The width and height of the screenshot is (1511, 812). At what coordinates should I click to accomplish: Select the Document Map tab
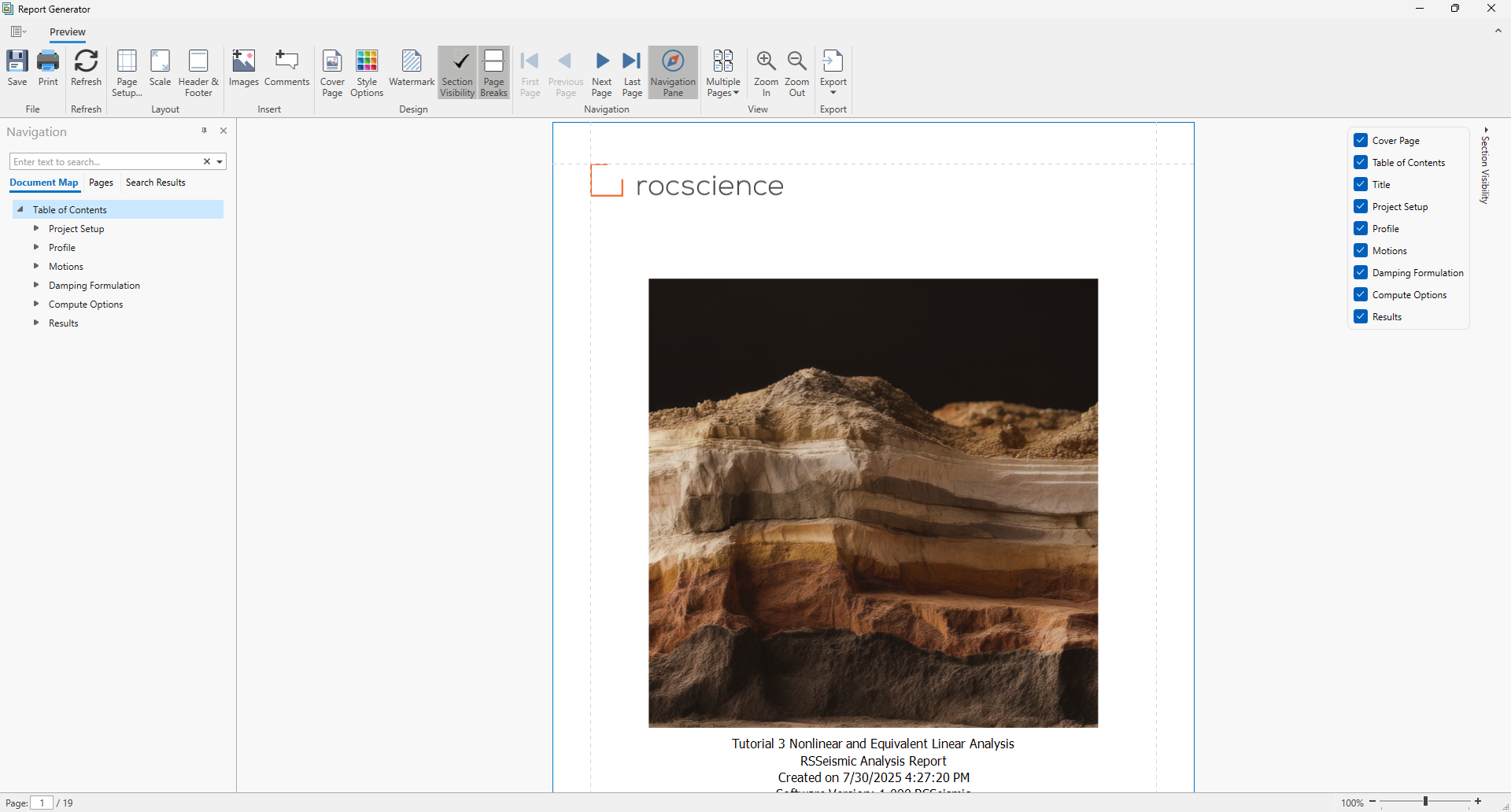click(x=44, y=183)
